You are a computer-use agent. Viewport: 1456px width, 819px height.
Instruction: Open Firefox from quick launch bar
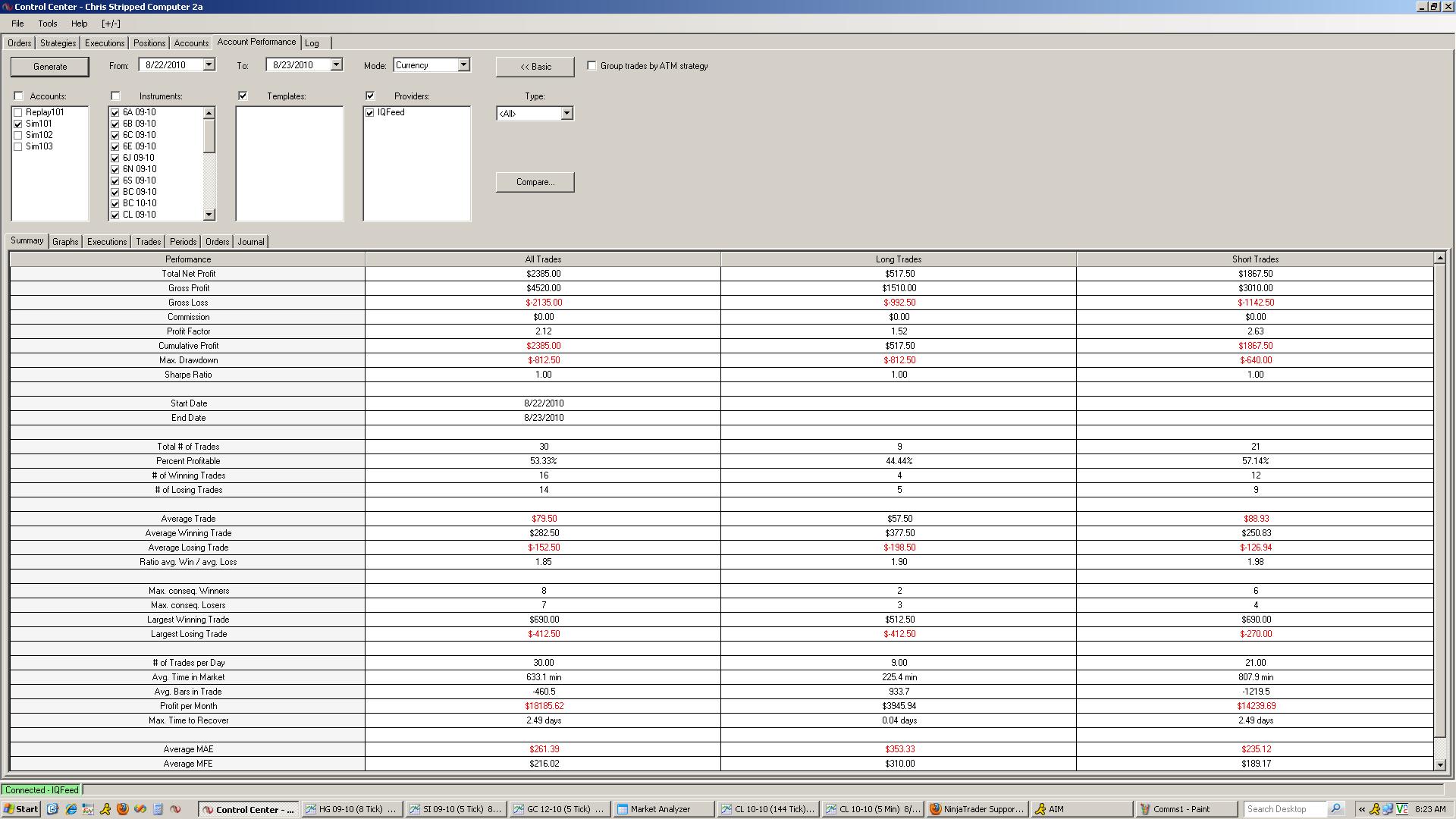pyautogui.click(x=122, y=809)
